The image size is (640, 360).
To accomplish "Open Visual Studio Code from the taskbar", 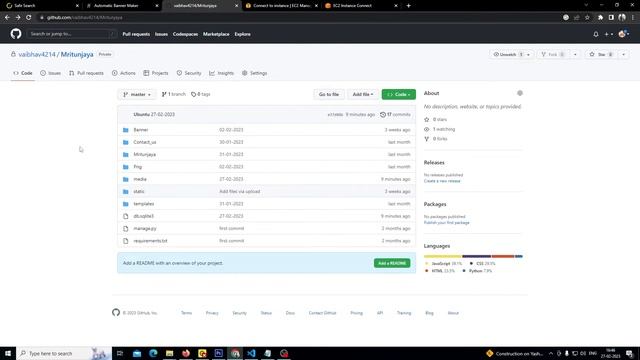I will 251,353.
